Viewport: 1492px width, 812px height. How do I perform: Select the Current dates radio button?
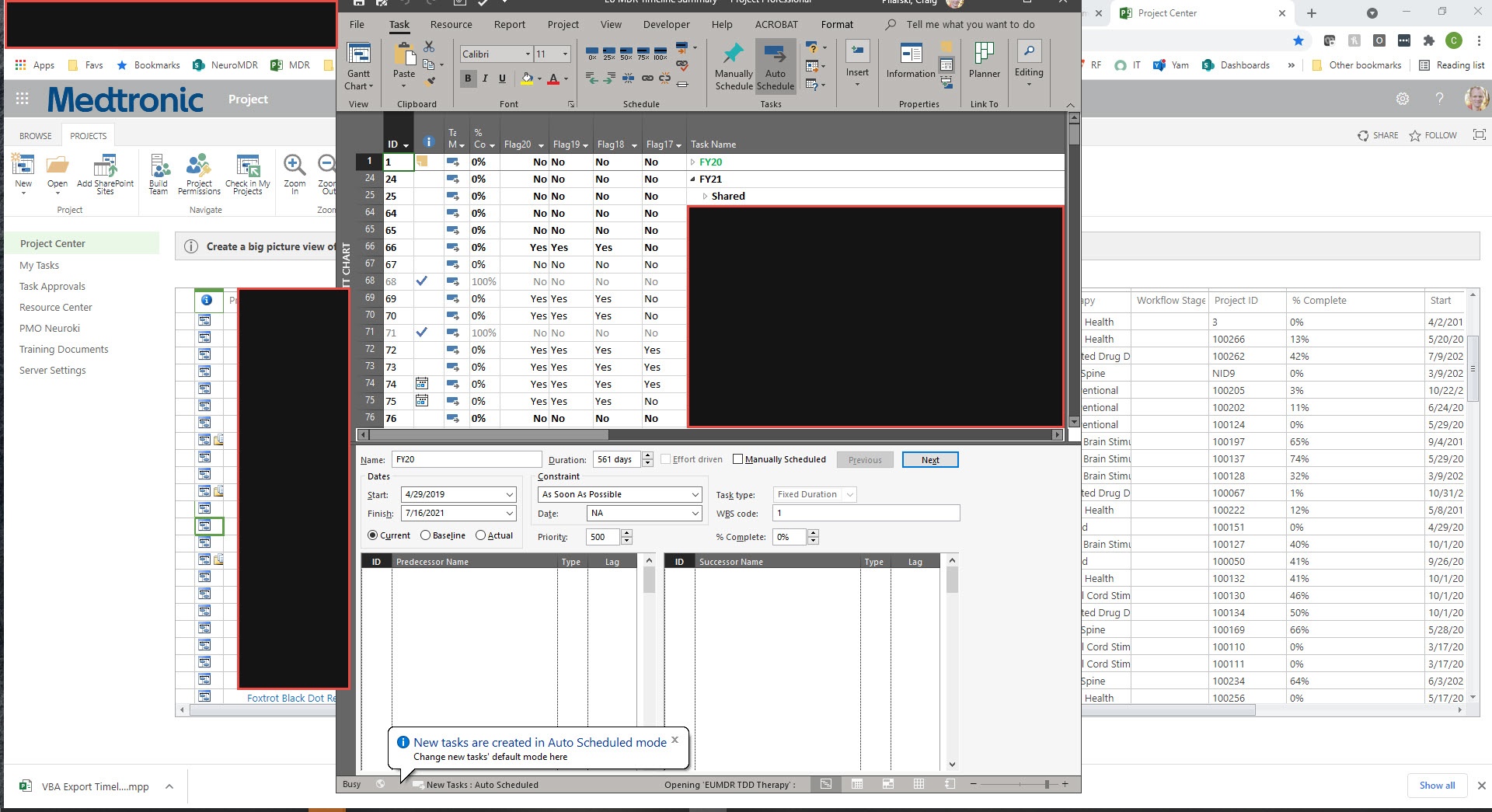tap(372, 535)
